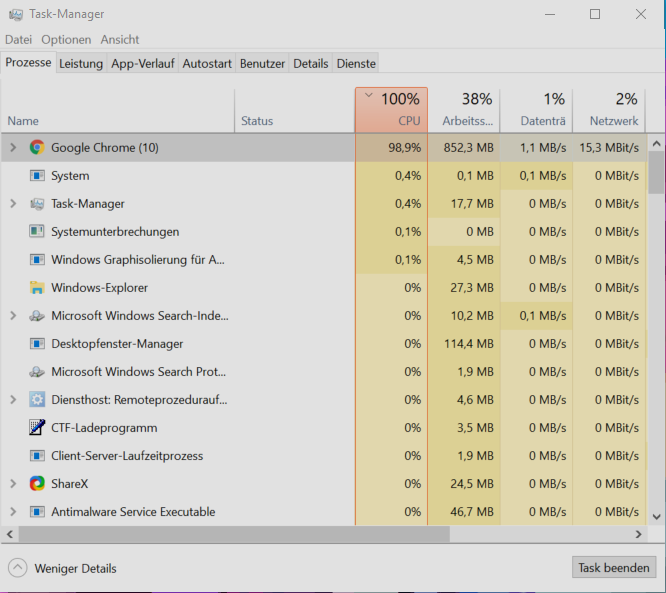Click the scroll-down arrow of process list

pos(656,517)
